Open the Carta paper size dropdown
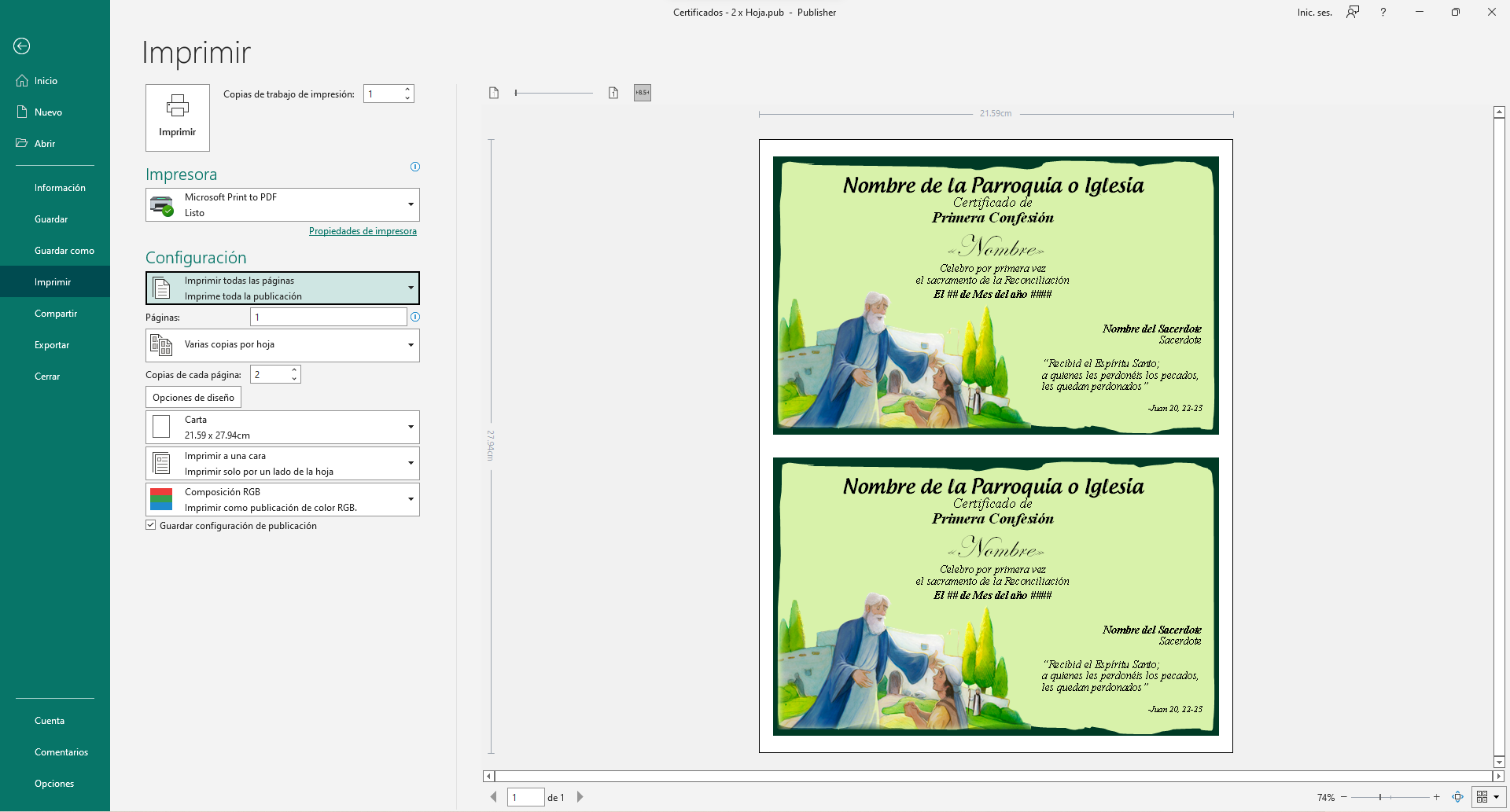 click(x=282, y=428)
